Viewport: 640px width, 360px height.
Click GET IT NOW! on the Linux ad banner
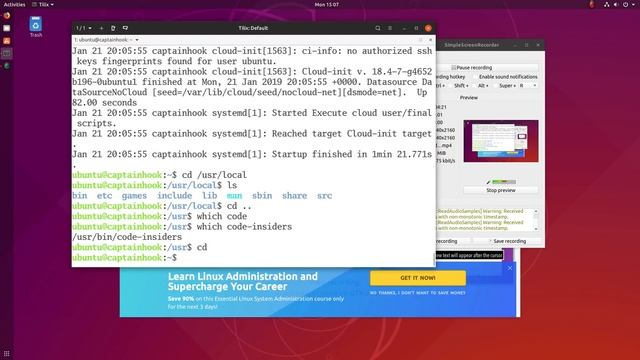[418, 278]
